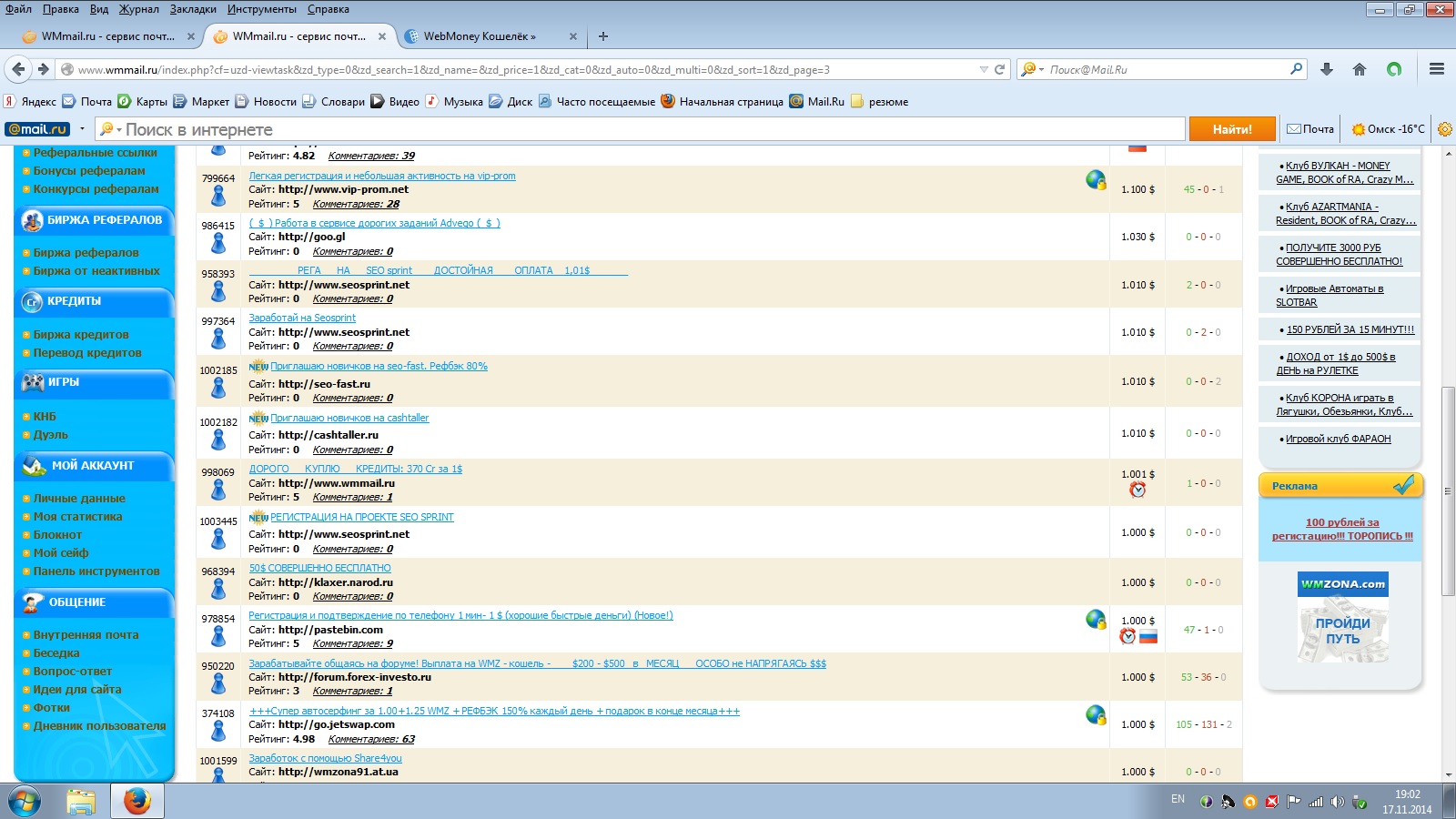Open the Правка menu
This screenshot has height=819, width=1456.
60,9
